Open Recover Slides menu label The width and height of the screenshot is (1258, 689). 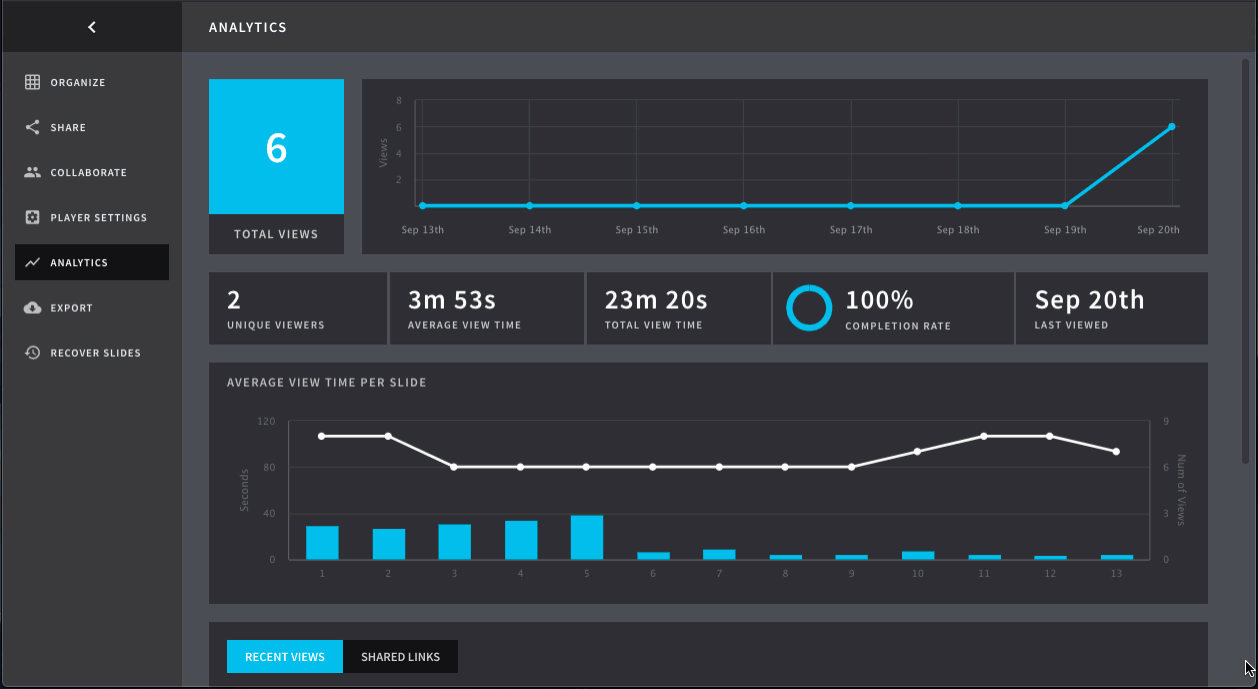tap(96, 353)
